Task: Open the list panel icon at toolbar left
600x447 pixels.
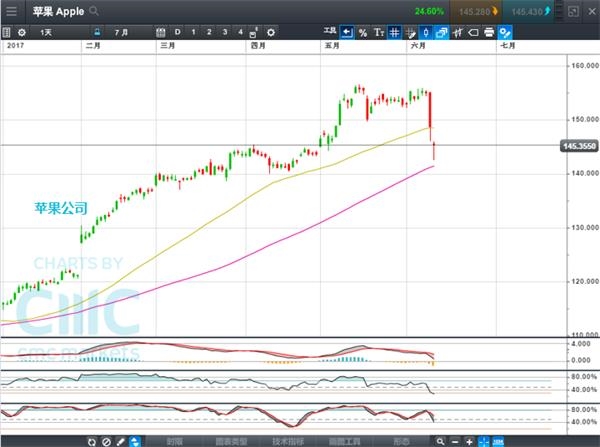Action: point(7,33)
